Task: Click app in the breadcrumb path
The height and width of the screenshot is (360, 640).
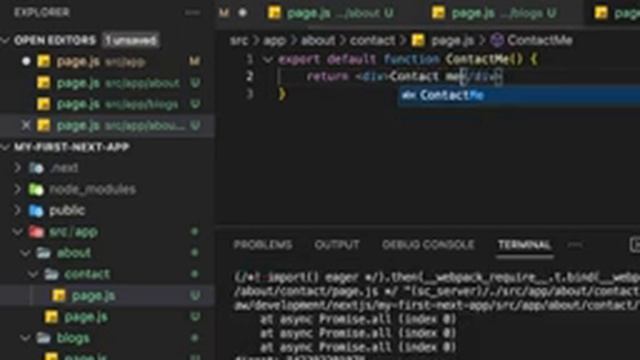Action: point(274,40)
